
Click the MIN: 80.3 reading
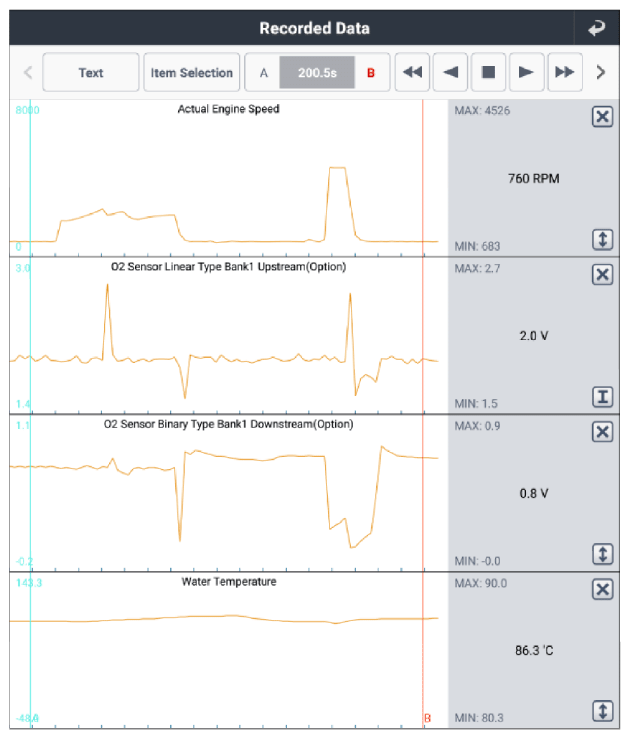click(479, 718)
